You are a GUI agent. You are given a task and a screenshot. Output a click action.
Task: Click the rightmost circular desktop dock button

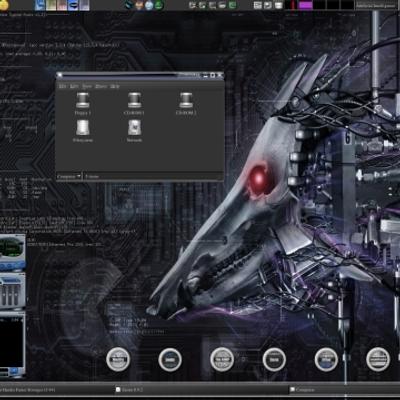coord(378,359)
